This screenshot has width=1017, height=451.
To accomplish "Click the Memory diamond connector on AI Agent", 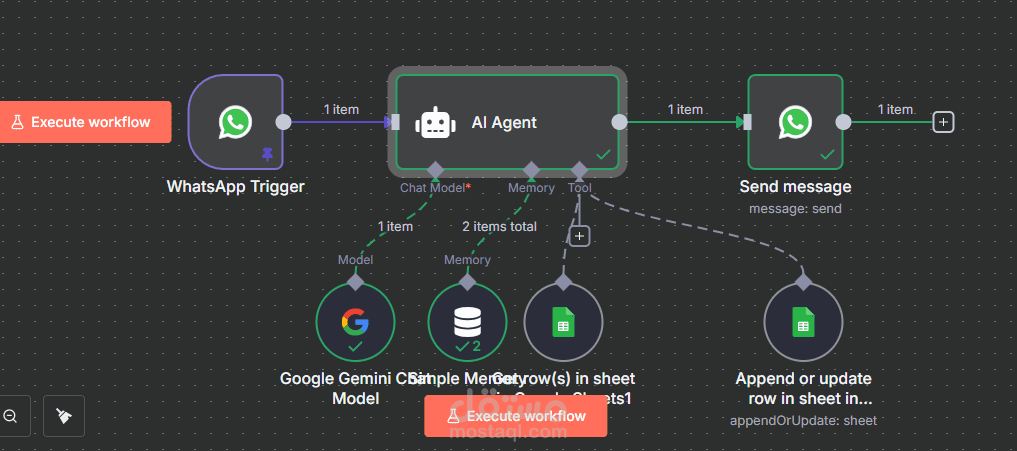I will (x=531, y=170).
